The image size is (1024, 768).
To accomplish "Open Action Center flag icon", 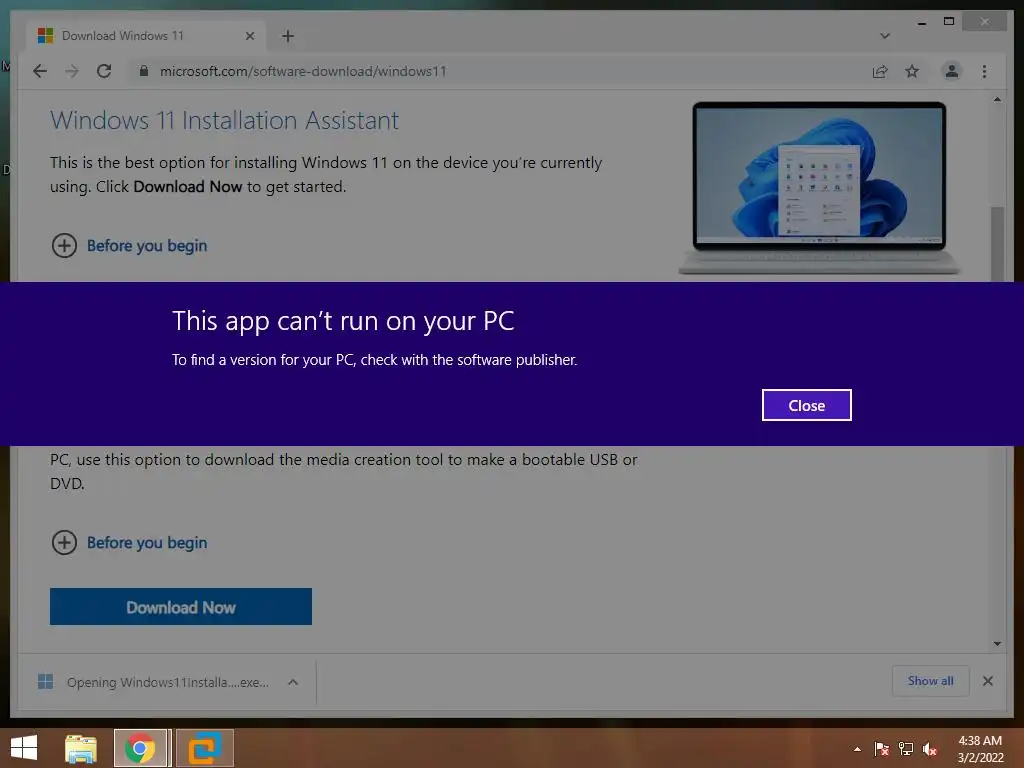I will [882, 749].
